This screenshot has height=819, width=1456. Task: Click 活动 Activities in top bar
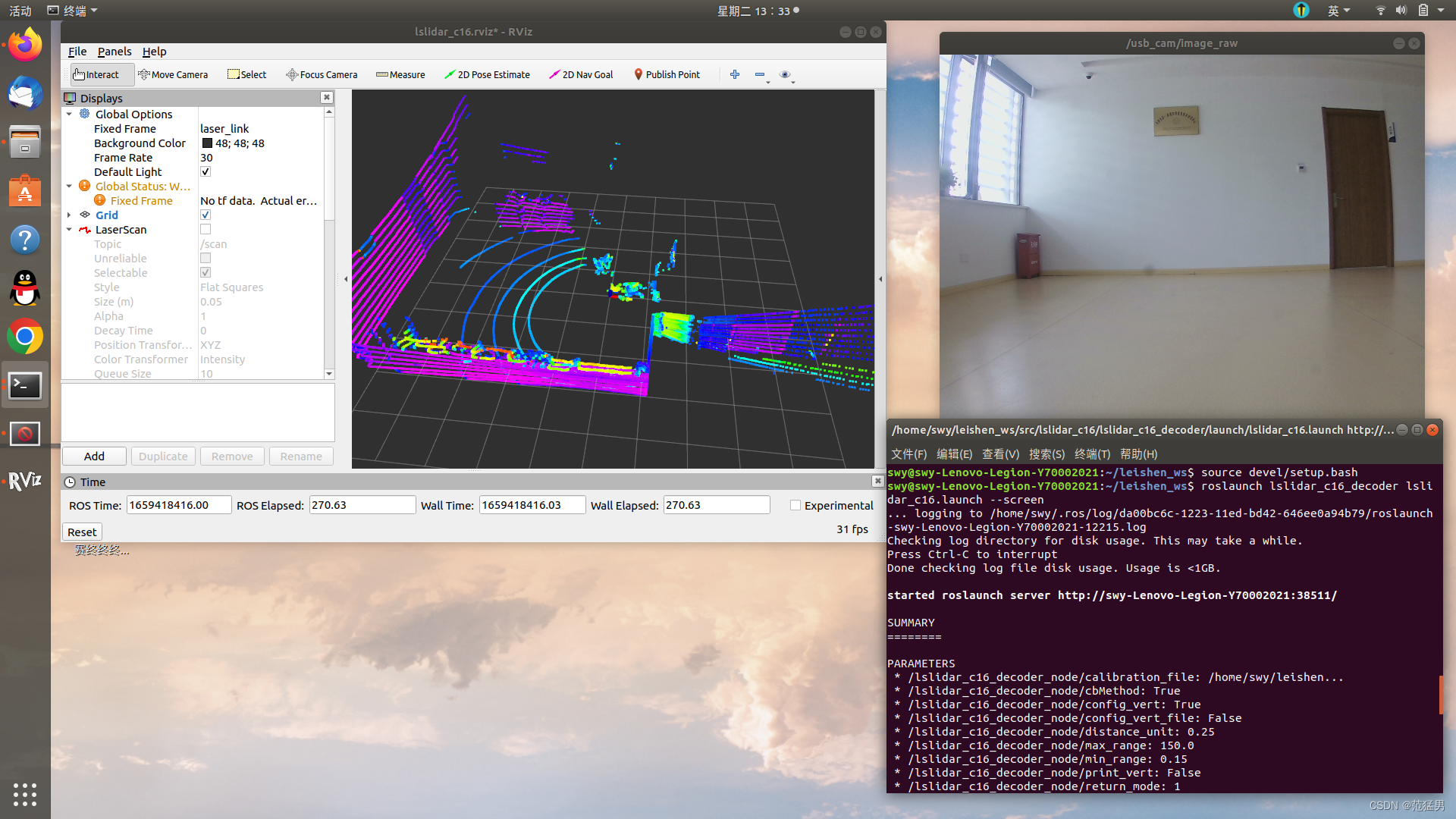point(20,11)
